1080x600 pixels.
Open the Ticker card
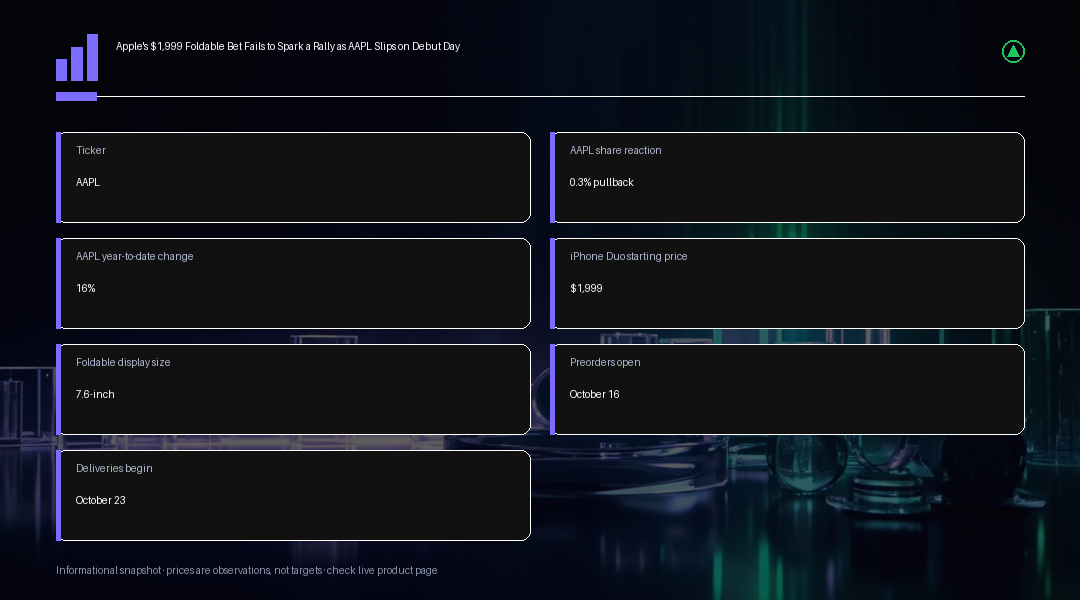(x=293, y=178)
